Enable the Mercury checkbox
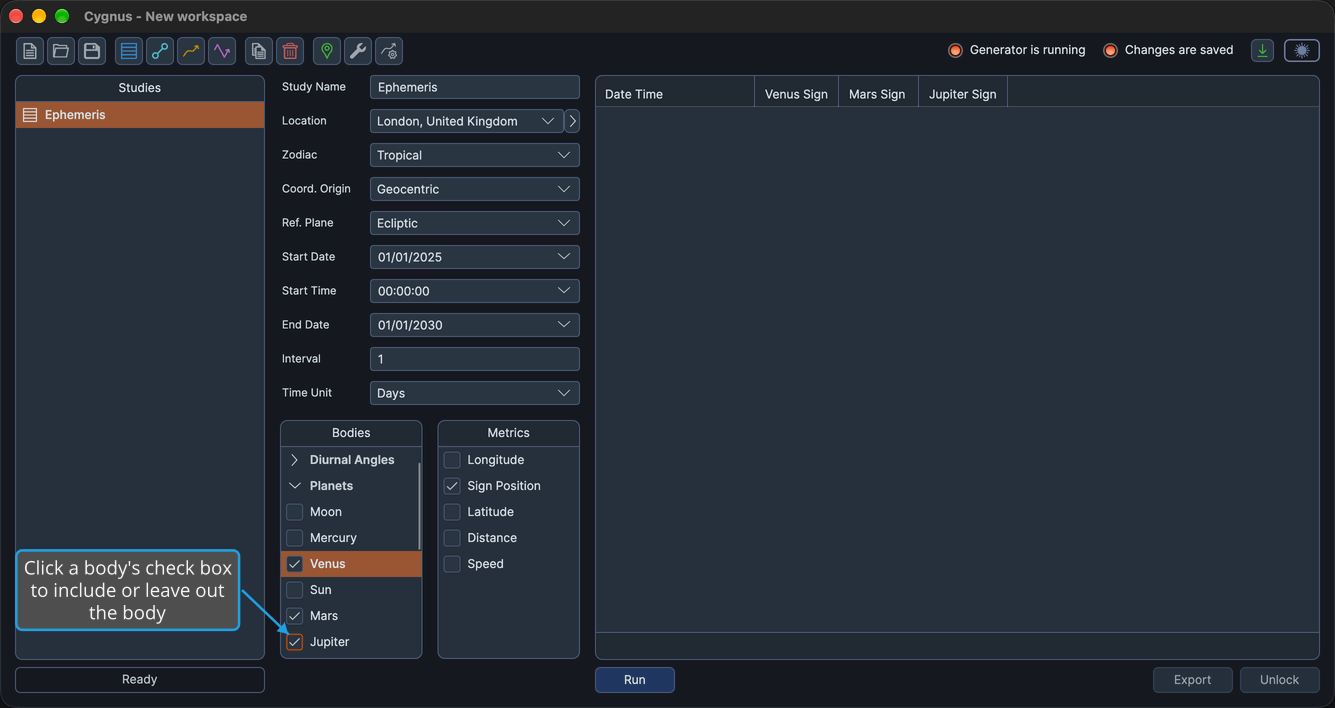Viewport: 1335px width, 708px height. [295, 538]
